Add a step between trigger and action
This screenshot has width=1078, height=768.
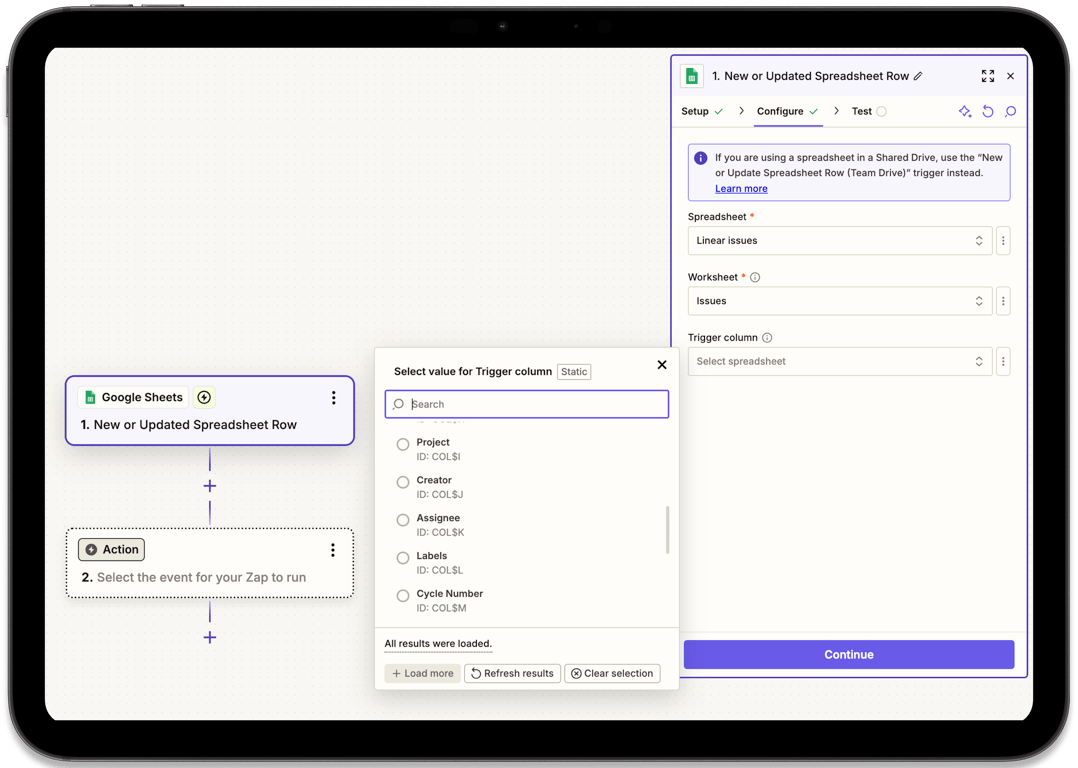[210, 486]
